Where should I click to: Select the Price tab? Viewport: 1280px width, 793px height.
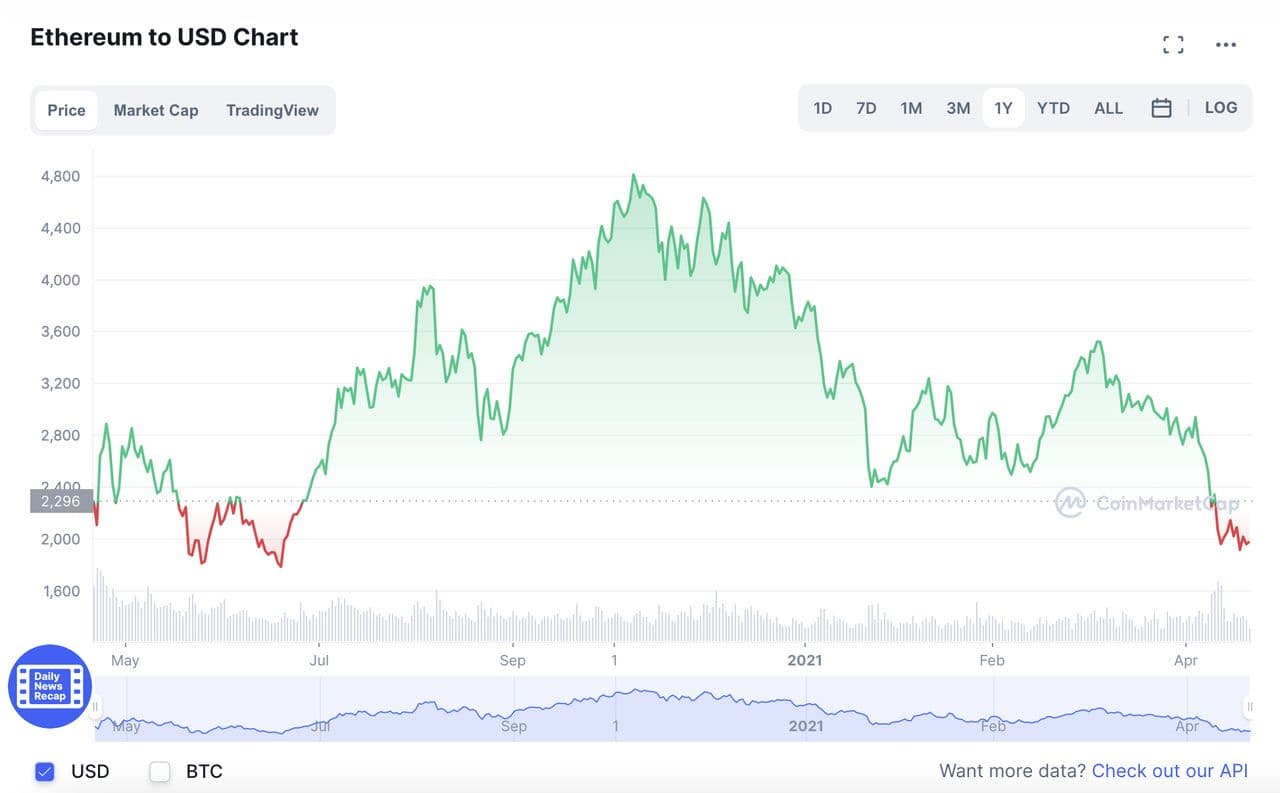66,110
